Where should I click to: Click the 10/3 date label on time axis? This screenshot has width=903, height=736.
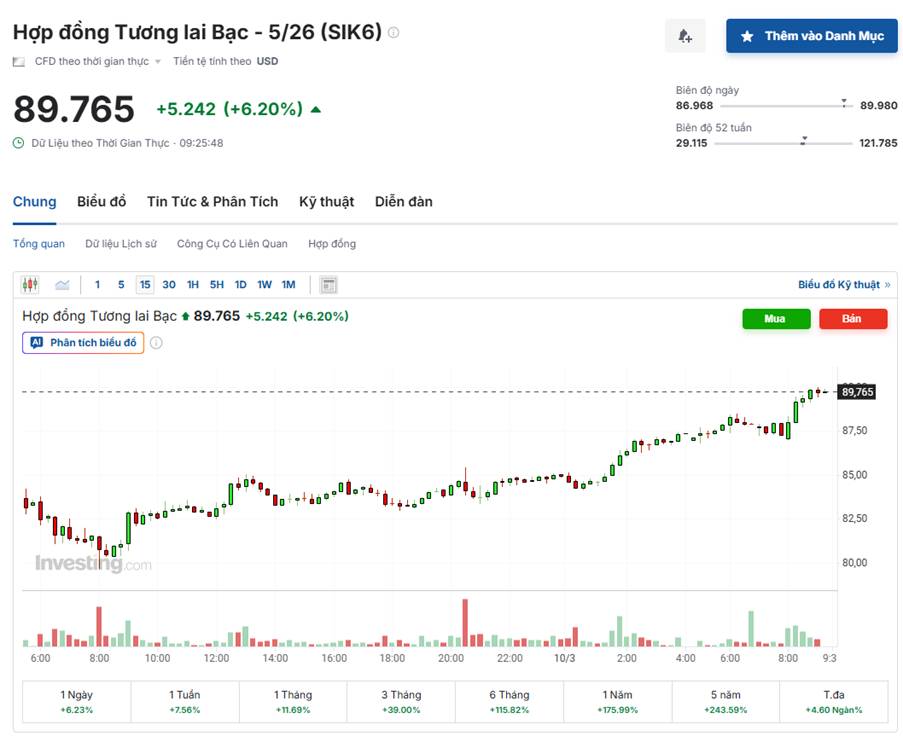pos(564,658)
